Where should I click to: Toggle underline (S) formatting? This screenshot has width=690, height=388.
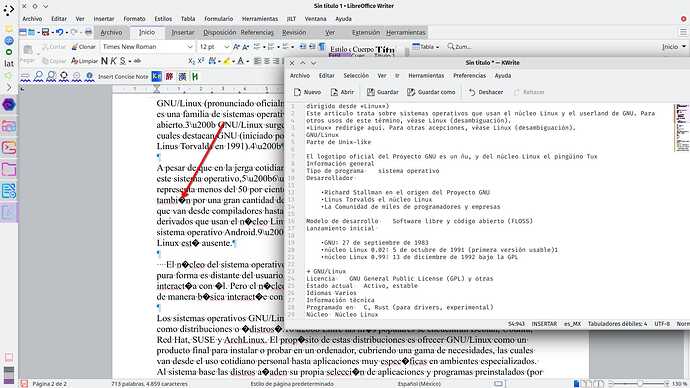pos(123,61)
